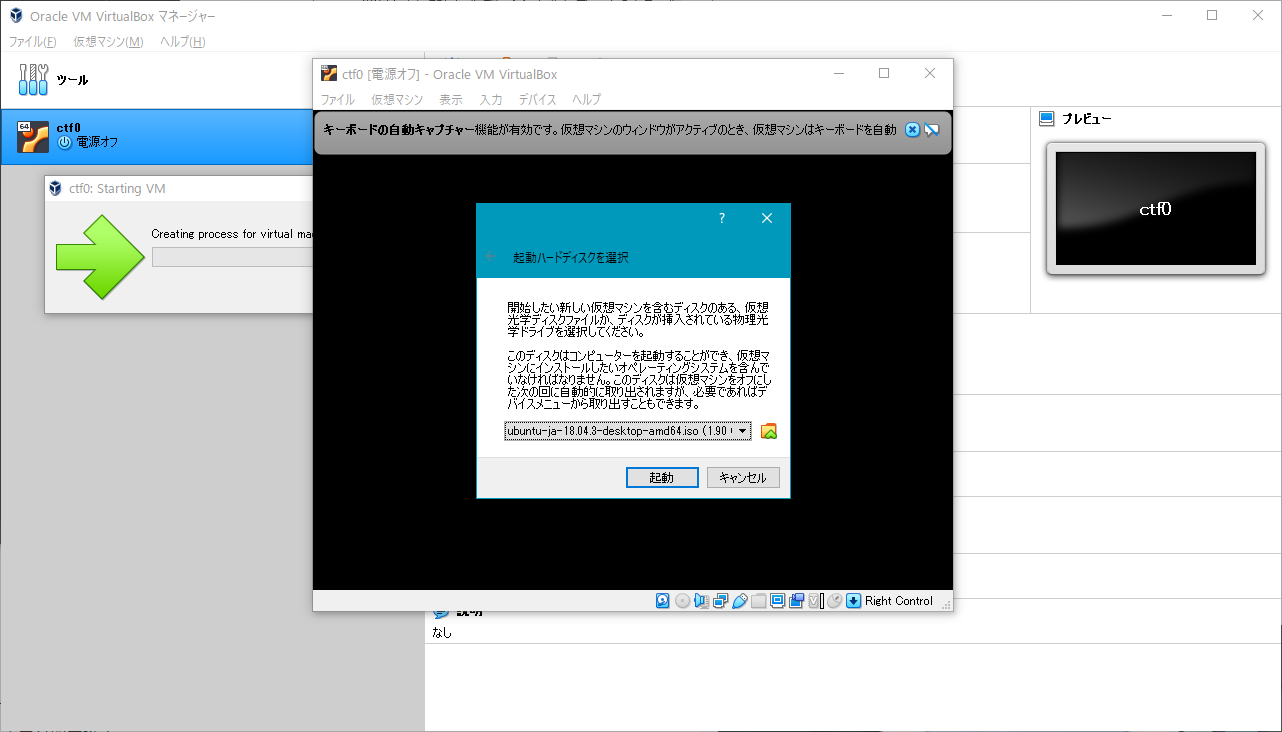Browse for a disk file with the folder icon
Image resolution: width=1282 pixels, height=732 pixels.
(x=769, y=431)
